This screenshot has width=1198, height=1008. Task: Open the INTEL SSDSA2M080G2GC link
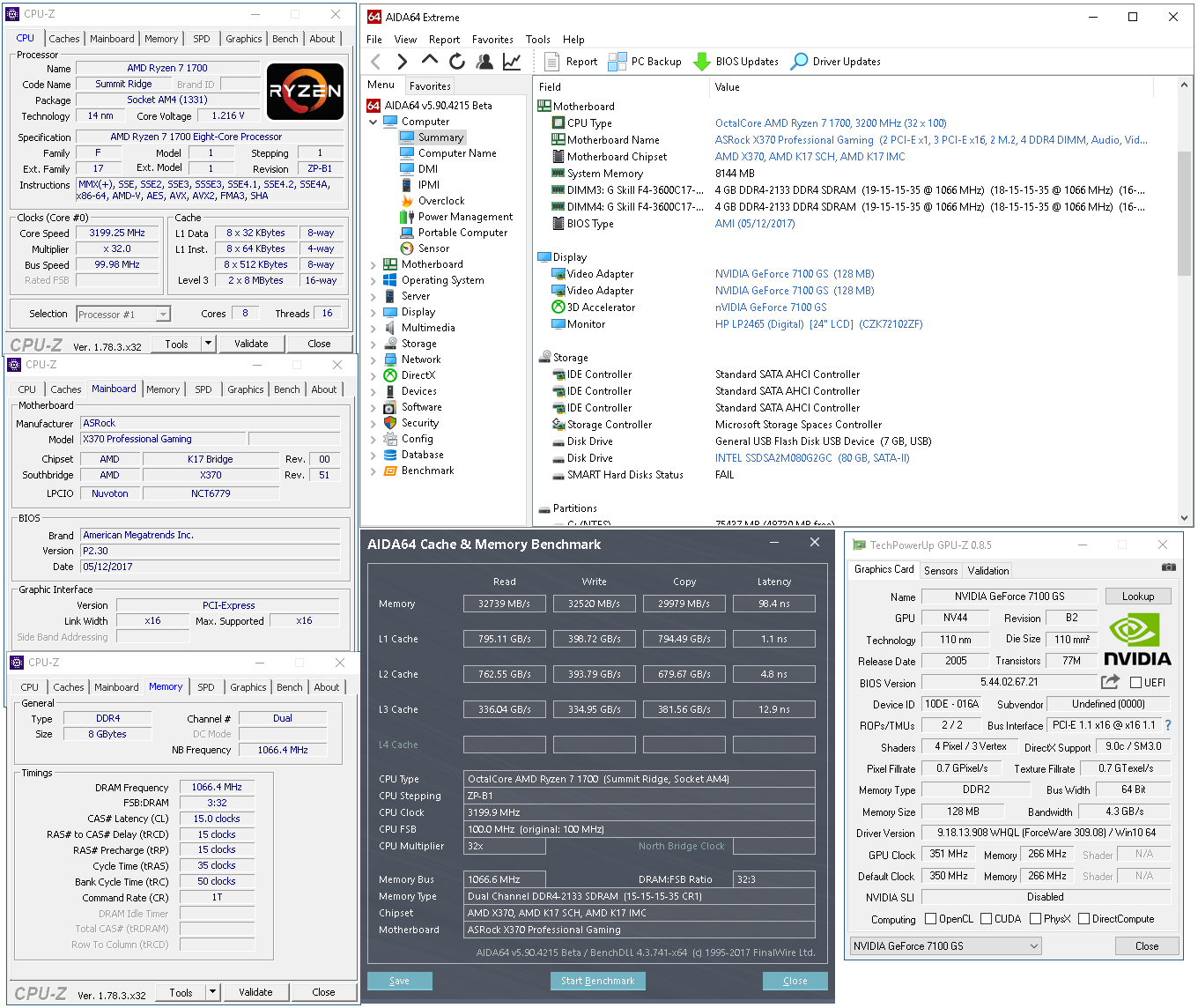[812, 458]
